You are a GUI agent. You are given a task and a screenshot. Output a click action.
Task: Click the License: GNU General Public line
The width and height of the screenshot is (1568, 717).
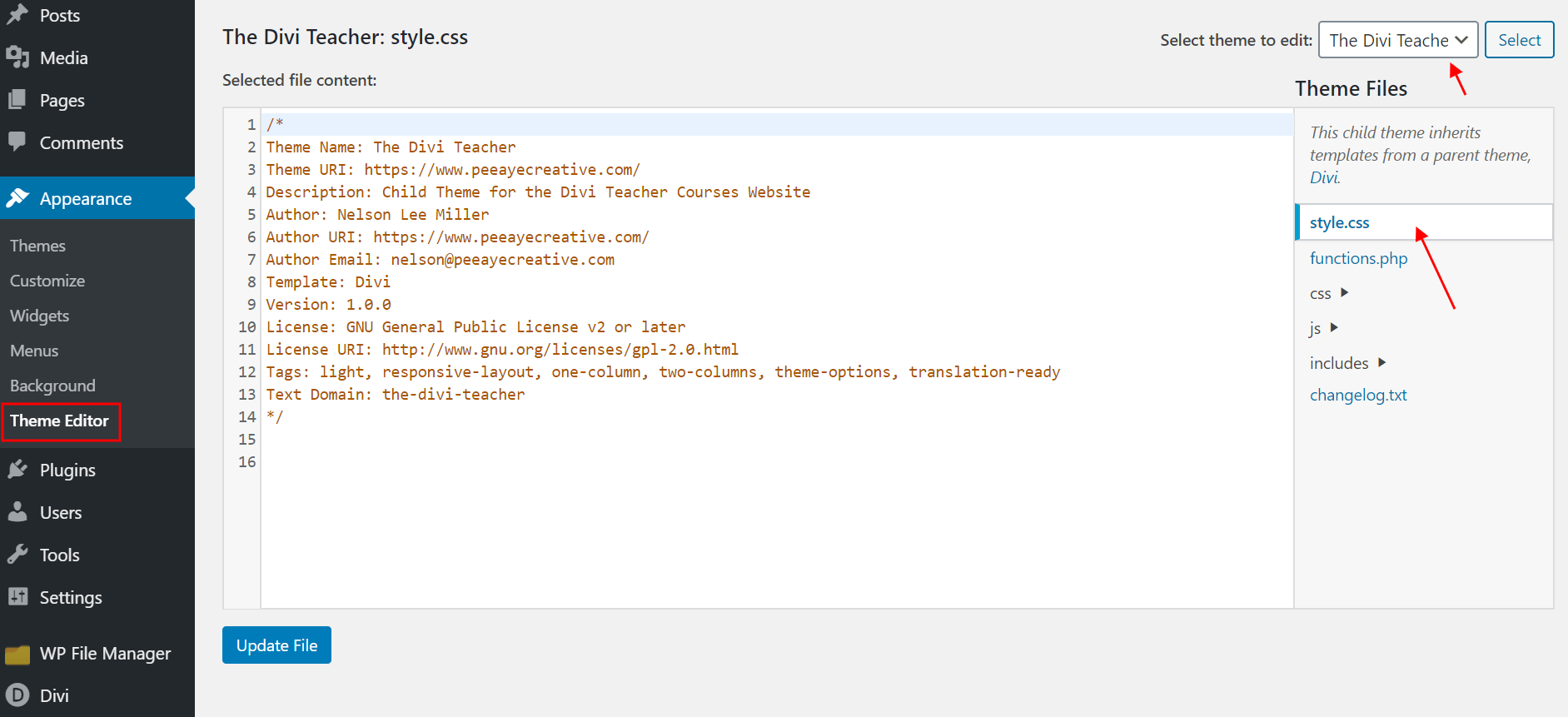[x=475, y=326]
